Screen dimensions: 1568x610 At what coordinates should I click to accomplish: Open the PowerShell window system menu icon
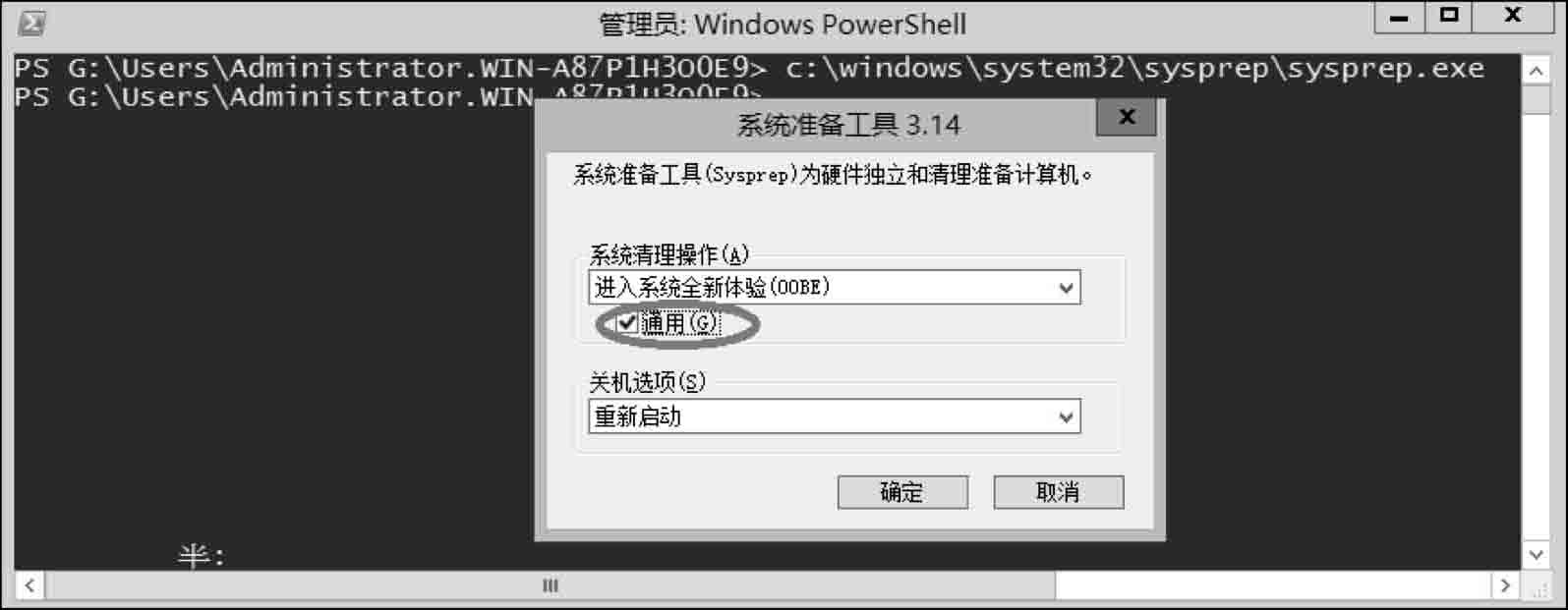[x=31, y=23]
